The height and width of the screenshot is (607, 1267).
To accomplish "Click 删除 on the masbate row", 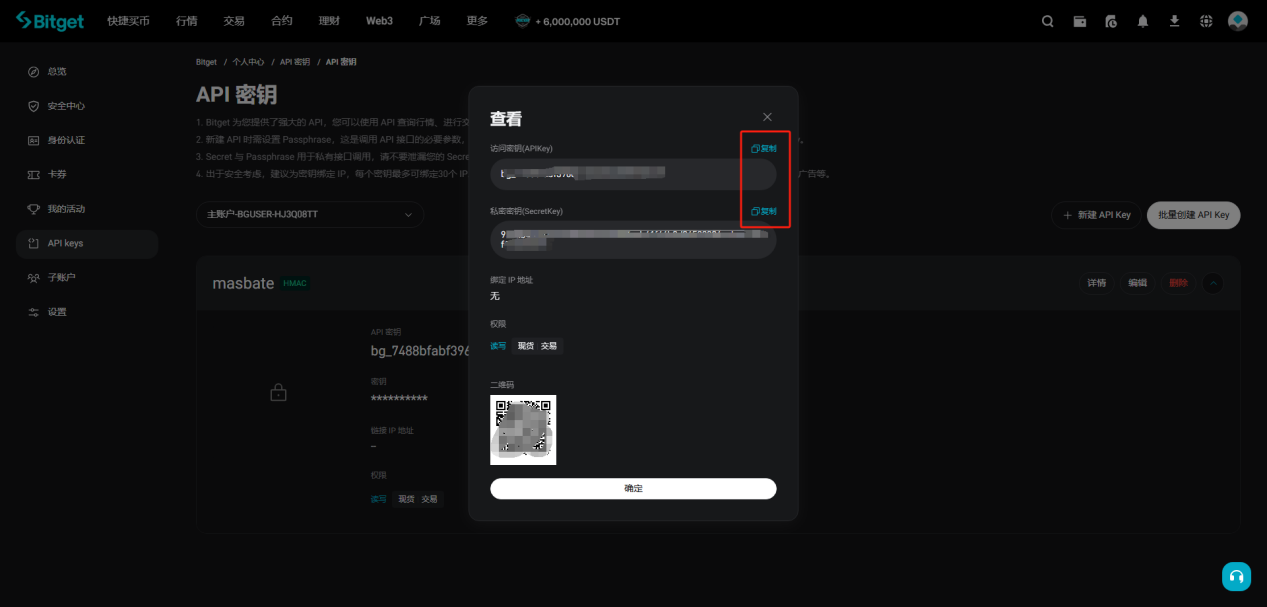I will (1179, 283).
